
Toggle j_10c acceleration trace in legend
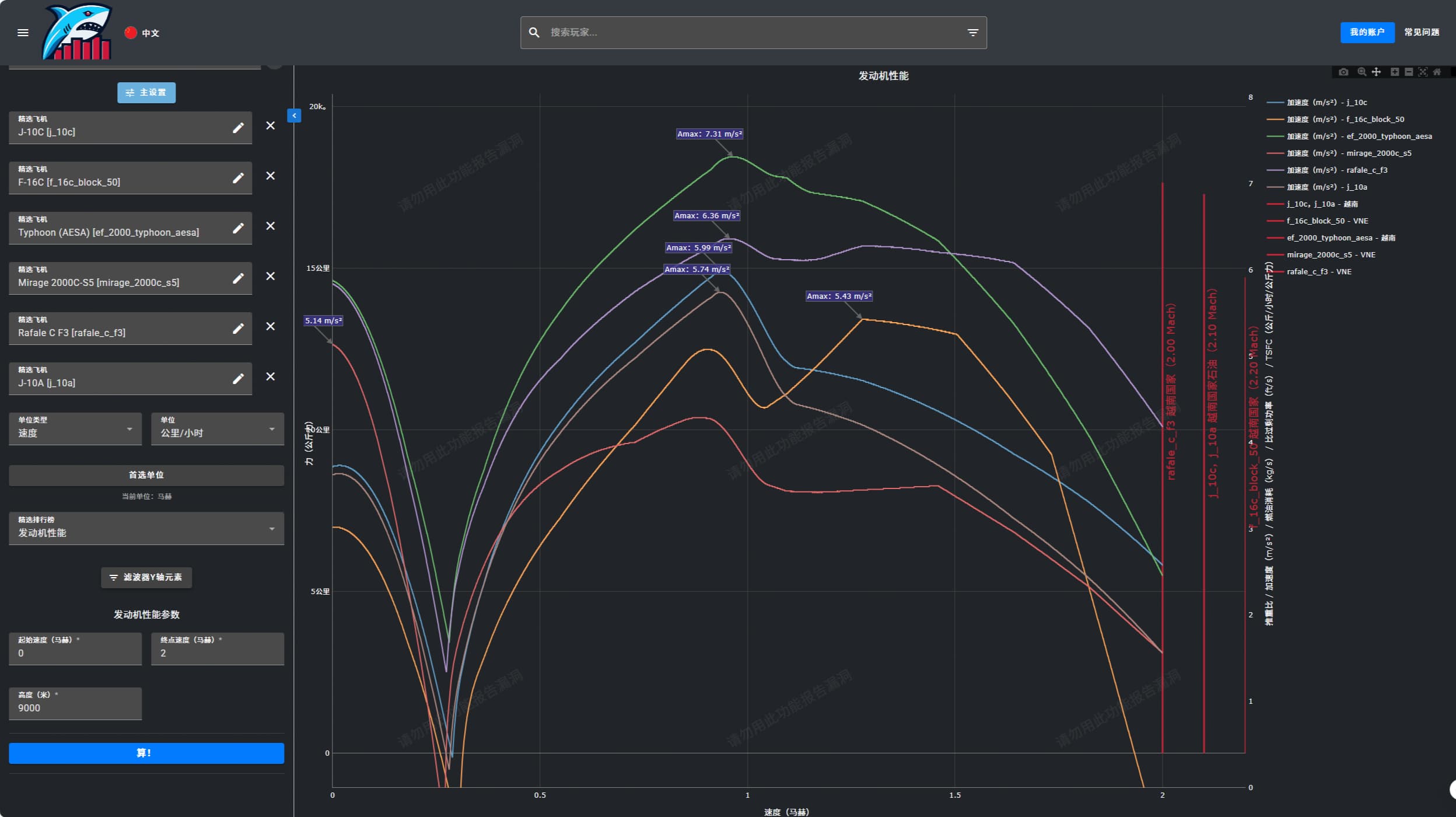1326,102
